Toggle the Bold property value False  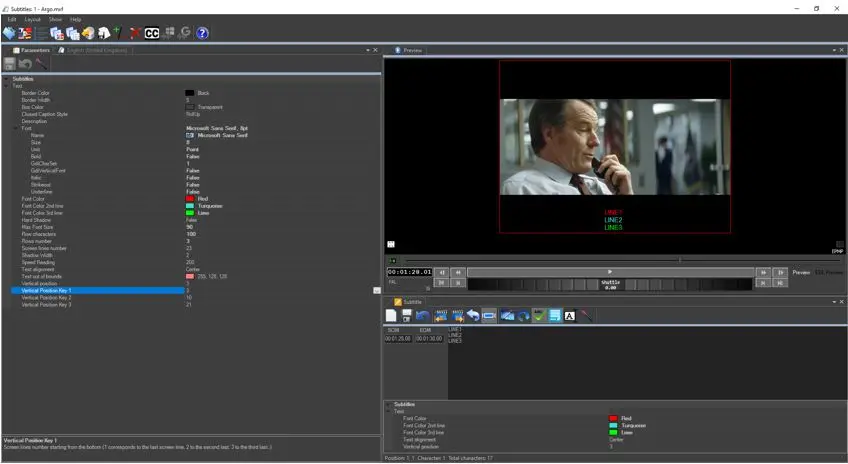point(191,156)
